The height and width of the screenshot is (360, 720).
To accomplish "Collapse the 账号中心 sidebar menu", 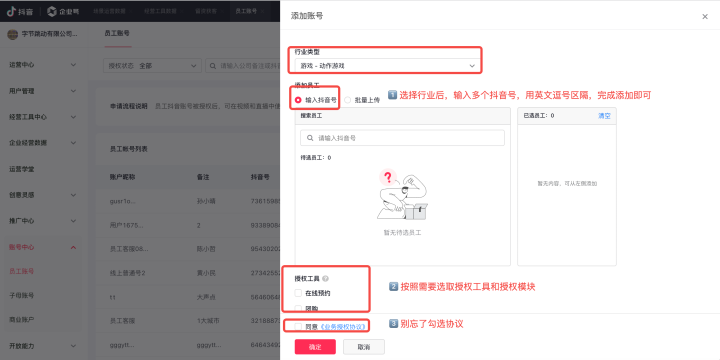I will (43, 247).
